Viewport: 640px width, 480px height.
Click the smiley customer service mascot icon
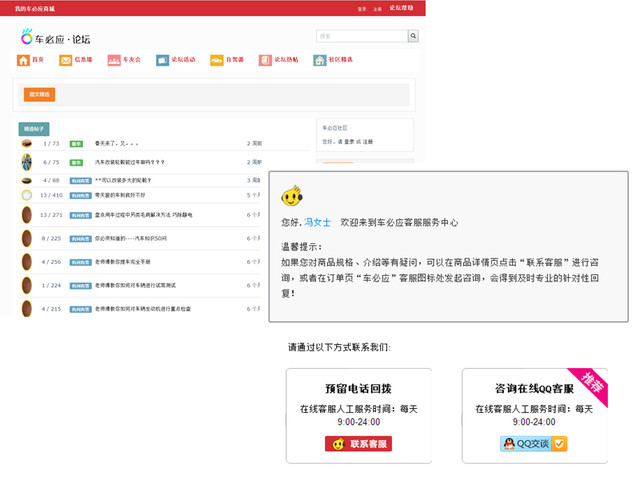291,196
